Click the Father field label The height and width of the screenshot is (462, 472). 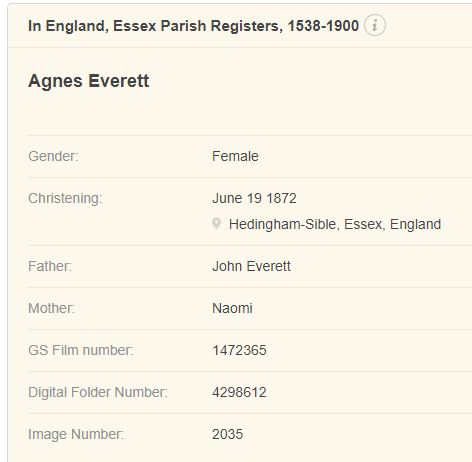[x=50, y=266]
